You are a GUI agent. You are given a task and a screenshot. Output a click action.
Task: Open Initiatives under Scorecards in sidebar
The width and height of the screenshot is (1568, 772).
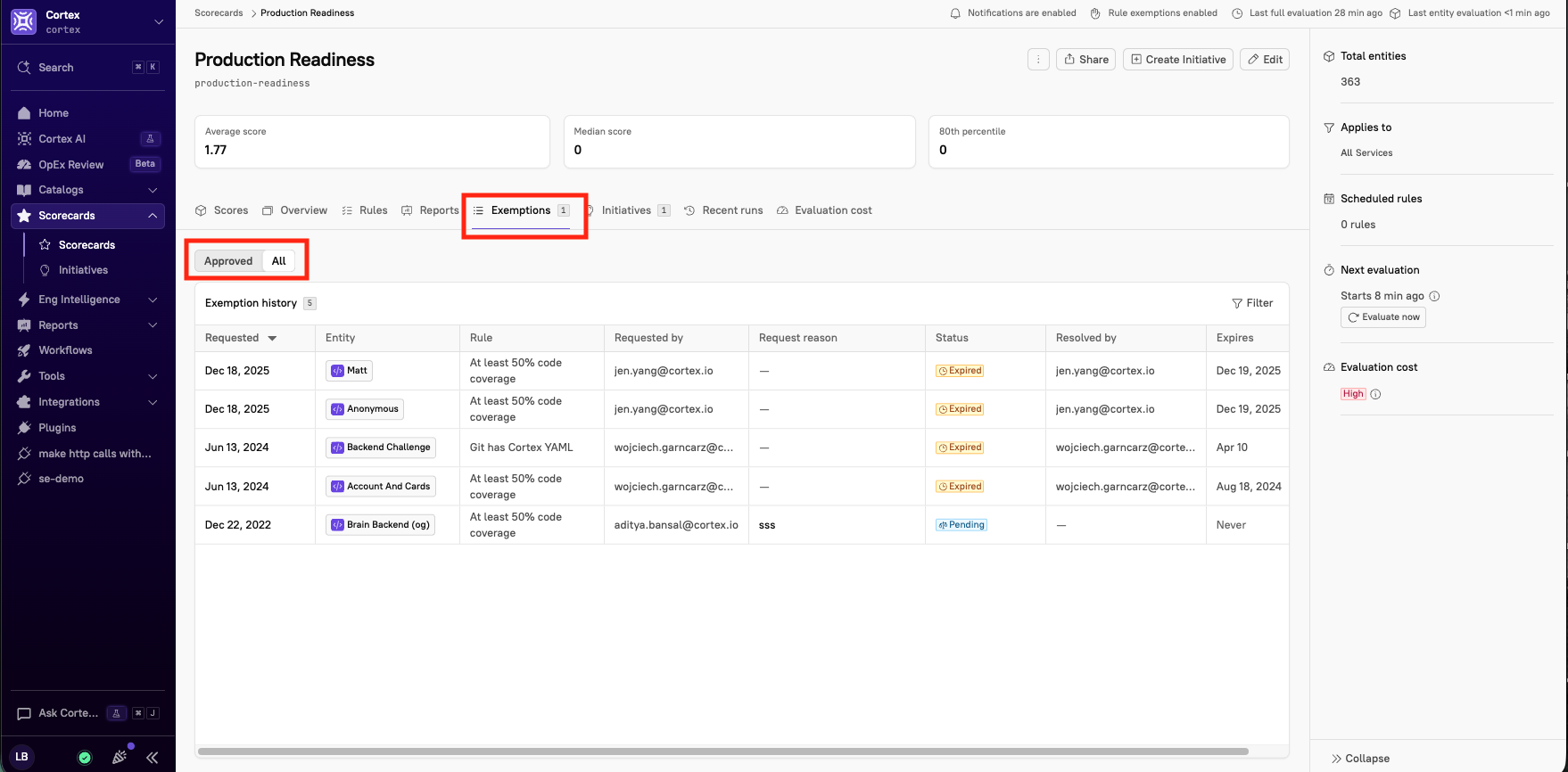click(x=83, y=270)
